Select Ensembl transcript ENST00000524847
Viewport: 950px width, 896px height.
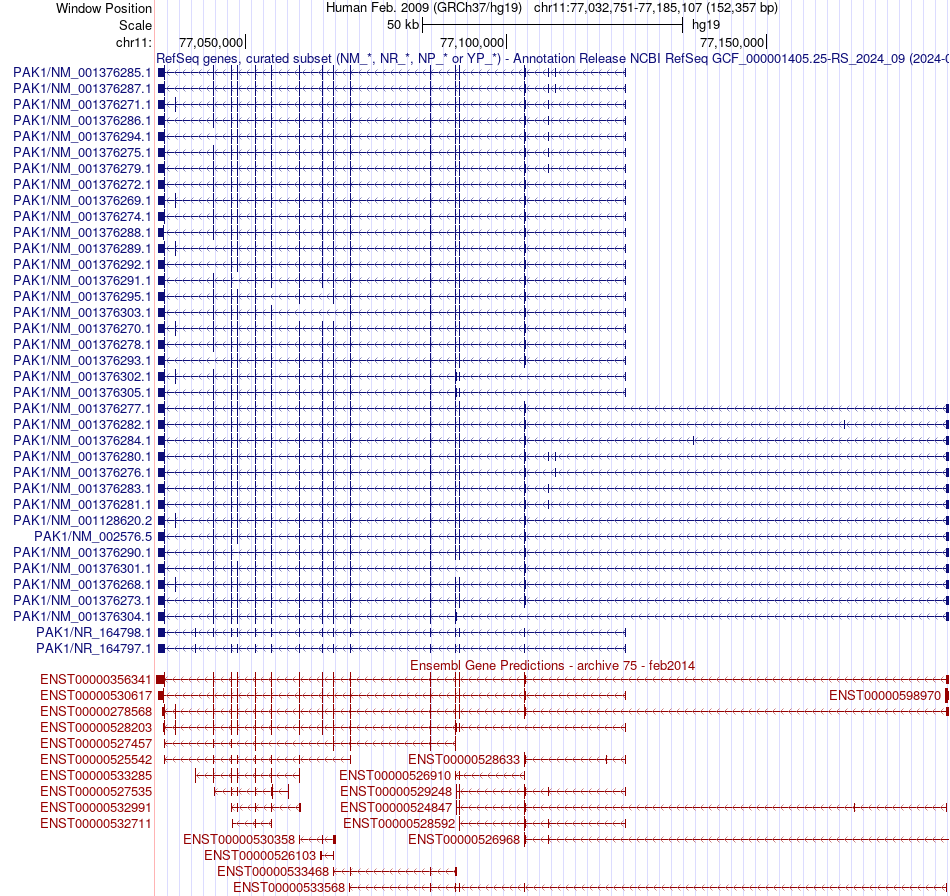tap(396, 808)
